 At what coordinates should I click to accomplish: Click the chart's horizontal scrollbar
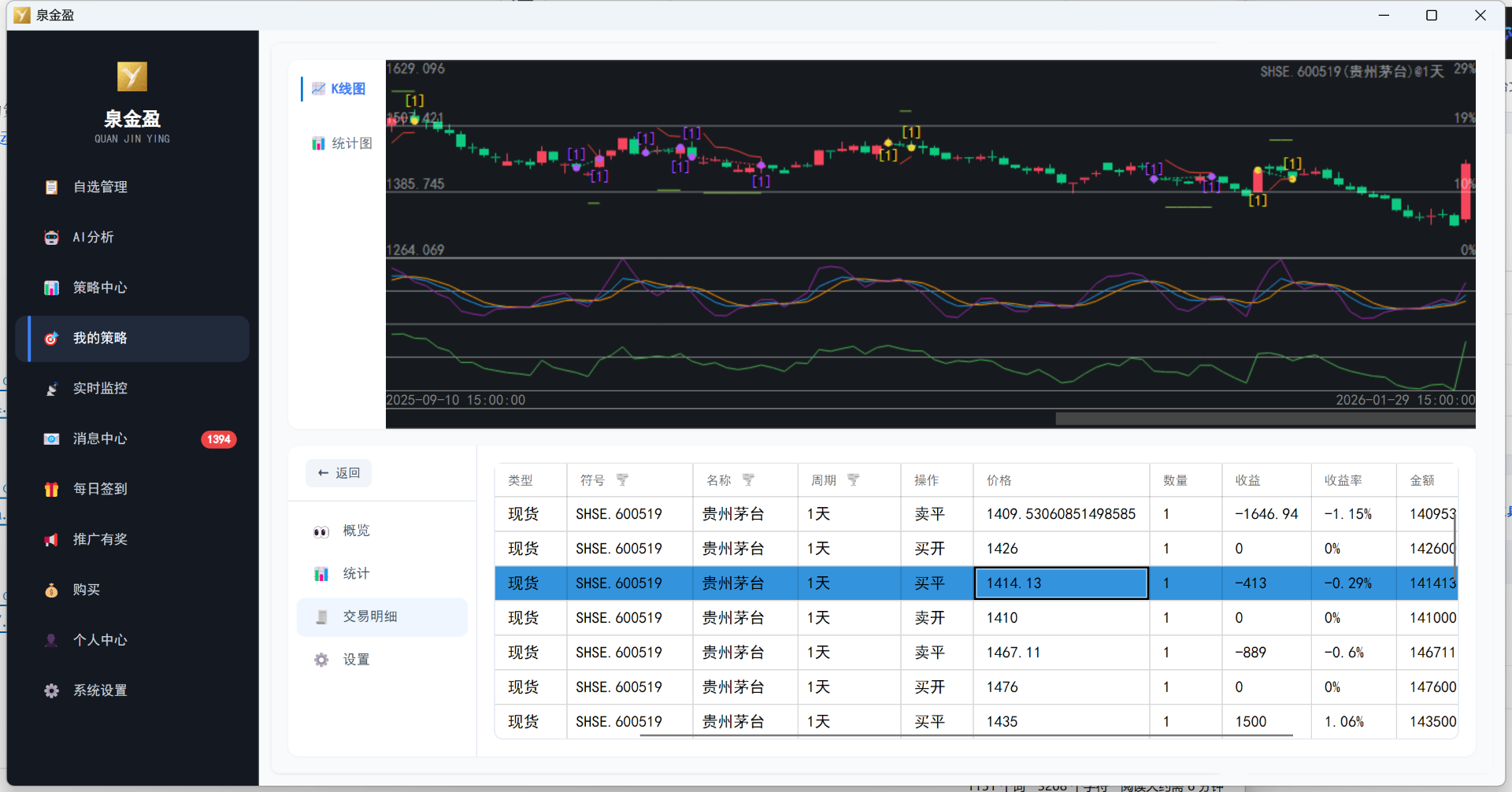[x=1265, y=419]
